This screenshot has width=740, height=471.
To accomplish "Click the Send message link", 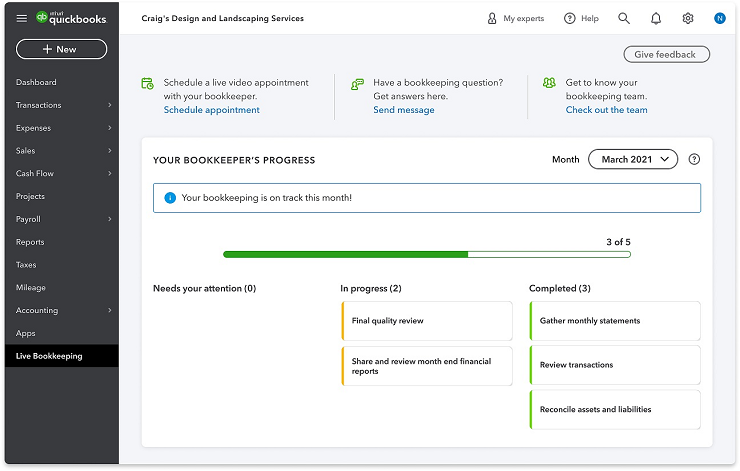I will tap(404, 110).
